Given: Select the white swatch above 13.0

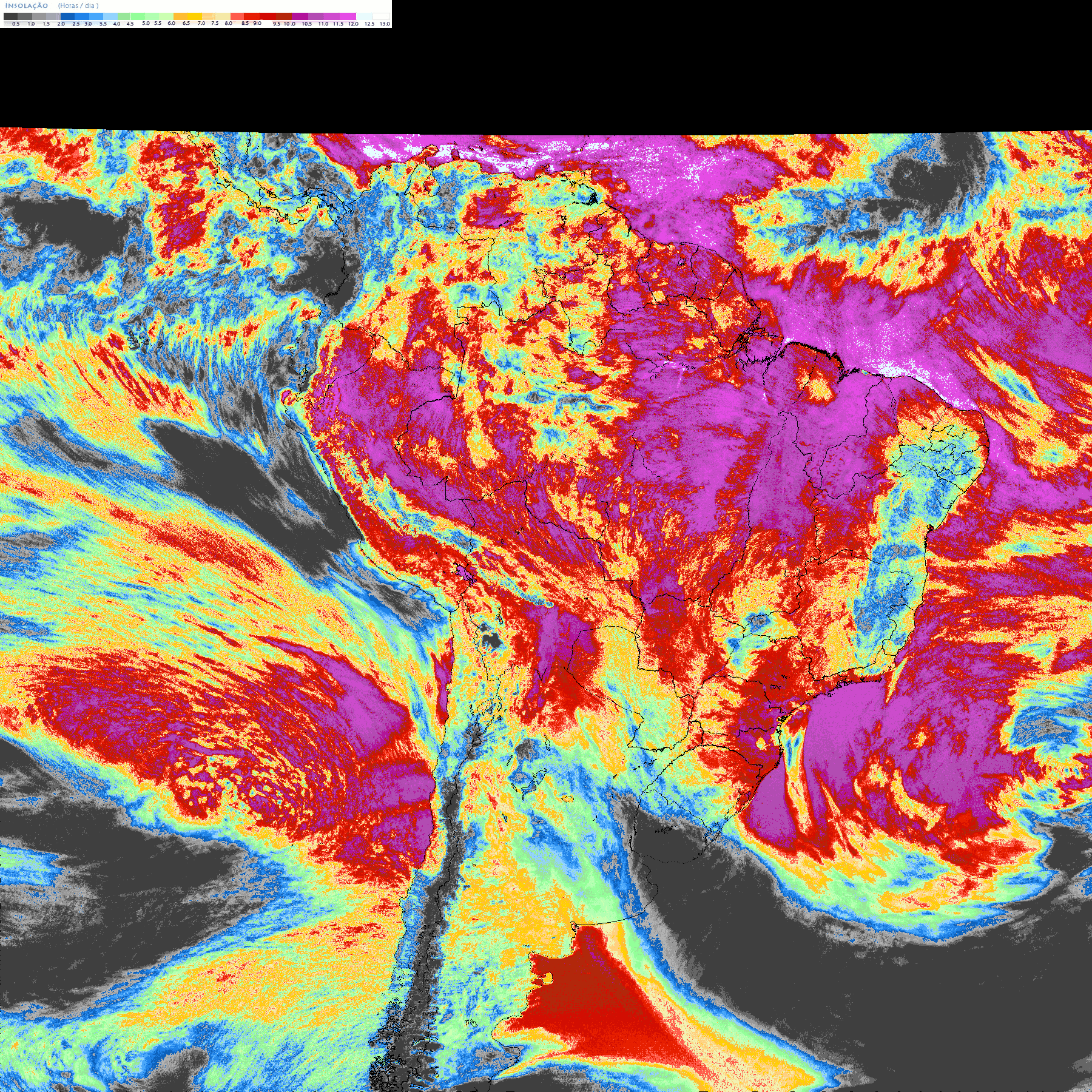Looking at the screenshot, I should coord(381,16).
